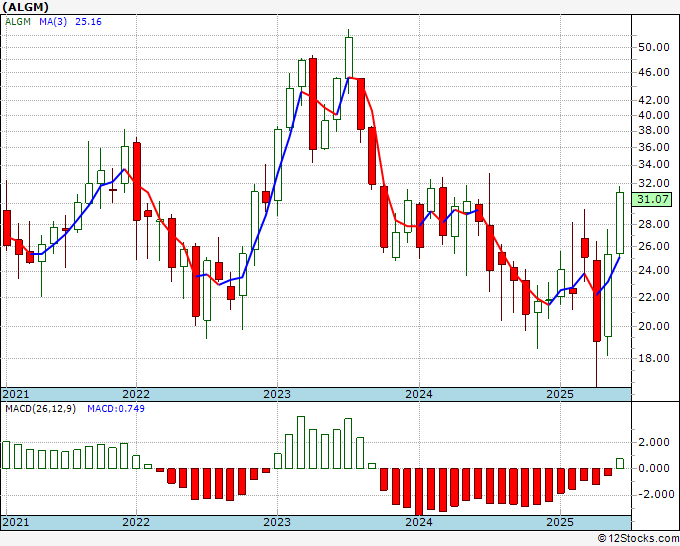Image resolution: width=680 pixels, height=546 pixels.
Task: Click the 28.00 price axis label
Action: point(654,224)
